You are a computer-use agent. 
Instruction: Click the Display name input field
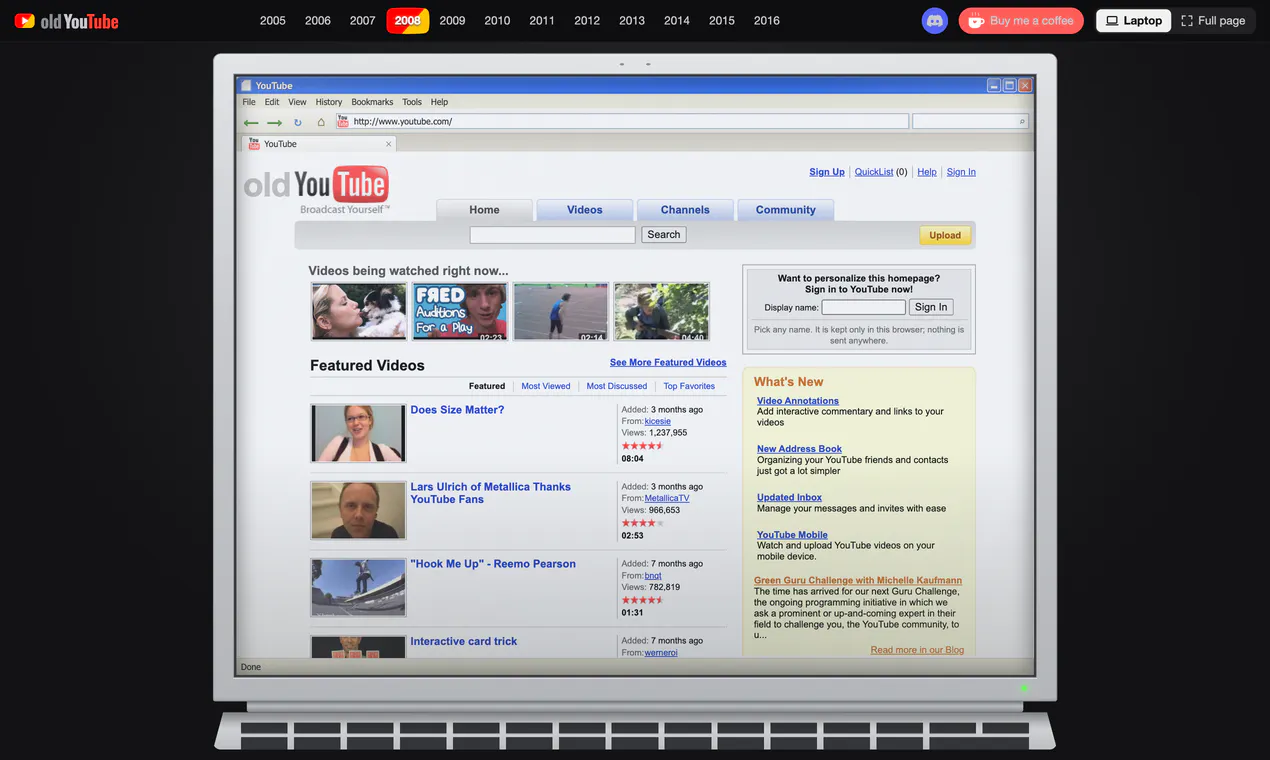(x=864, y=307)
